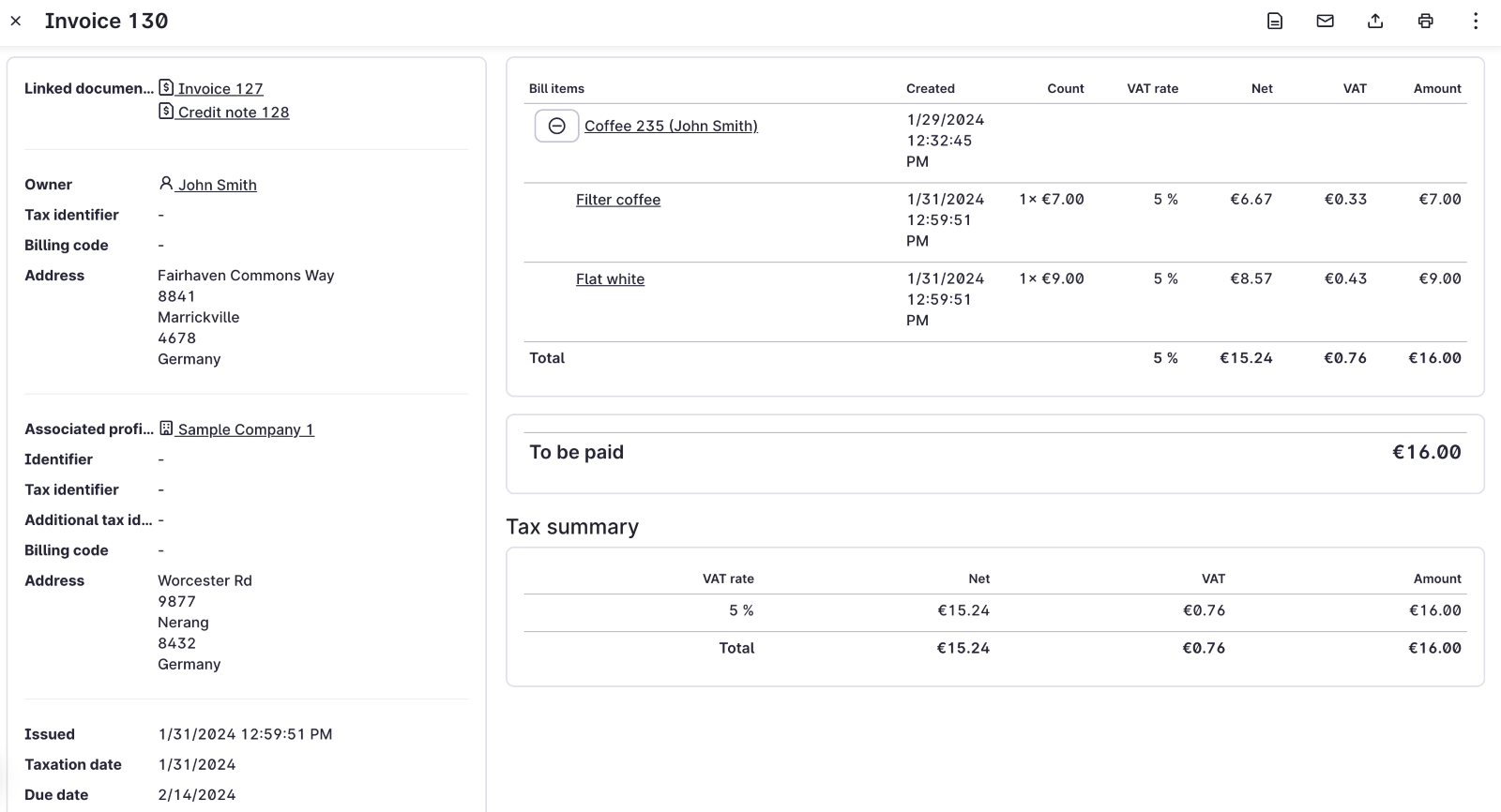The image size is (1501, 812).
Task: Print the invoice using printer icon
Action: (1425, 21)
